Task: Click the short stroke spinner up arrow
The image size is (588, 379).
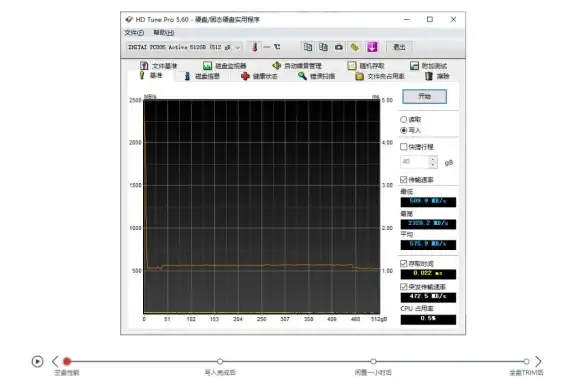Action: (433, 159)
